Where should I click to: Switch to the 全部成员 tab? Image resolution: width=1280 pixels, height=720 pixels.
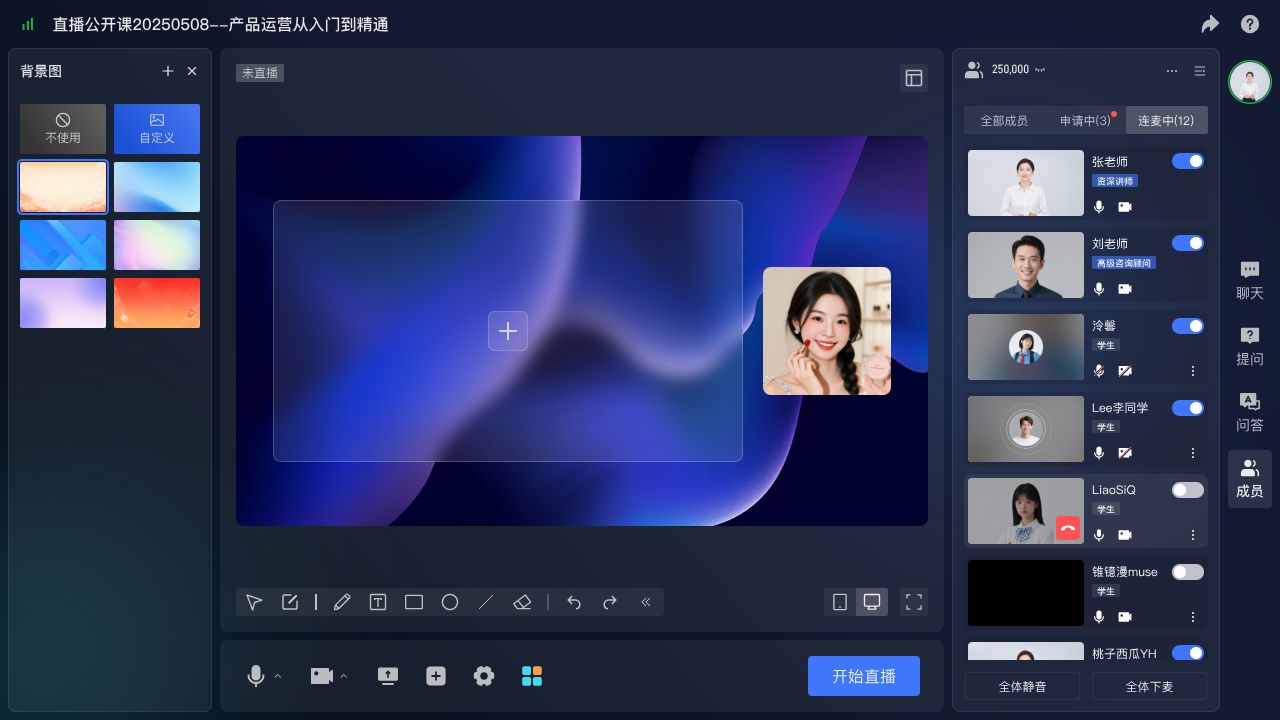coord(1005,120)
